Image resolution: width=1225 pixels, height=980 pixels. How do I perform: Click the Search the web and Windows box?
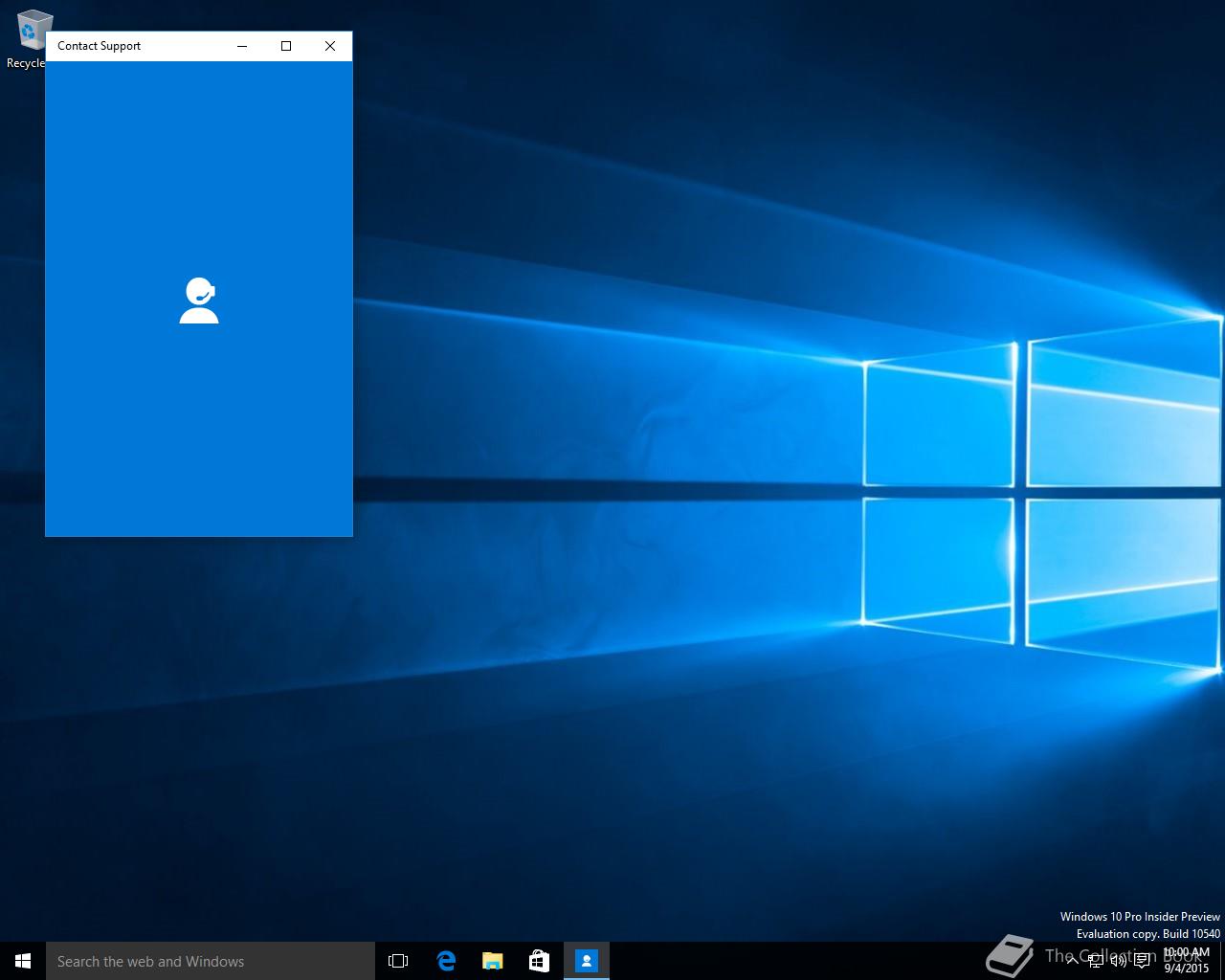(211, 961)
